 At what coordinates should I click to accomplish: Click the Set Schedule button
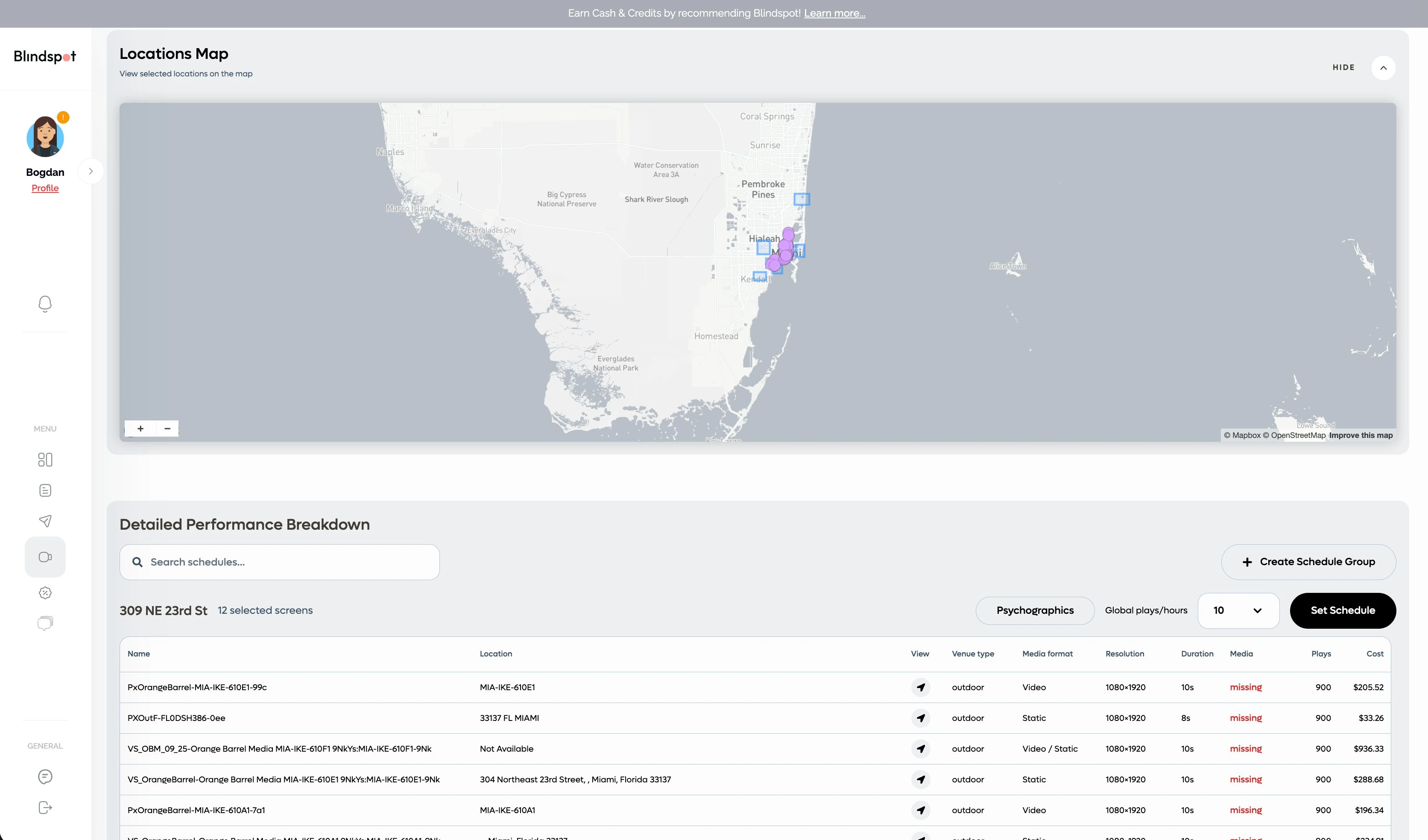[1343, 611]
